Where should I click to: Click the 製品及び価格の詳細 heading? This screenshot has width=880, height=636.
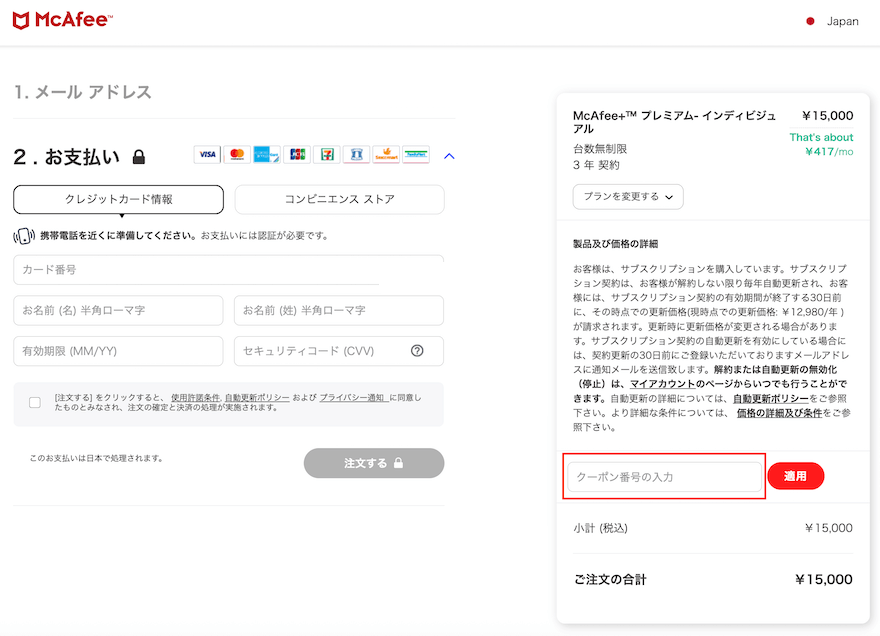click(615, 244)
